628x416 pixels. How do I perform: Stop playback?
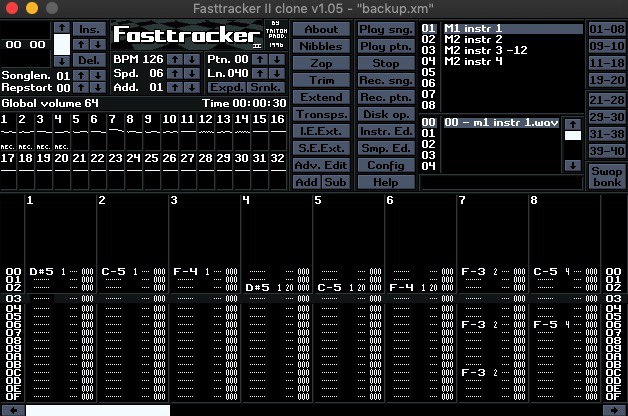pyautogui.click(x=386, y=63)
